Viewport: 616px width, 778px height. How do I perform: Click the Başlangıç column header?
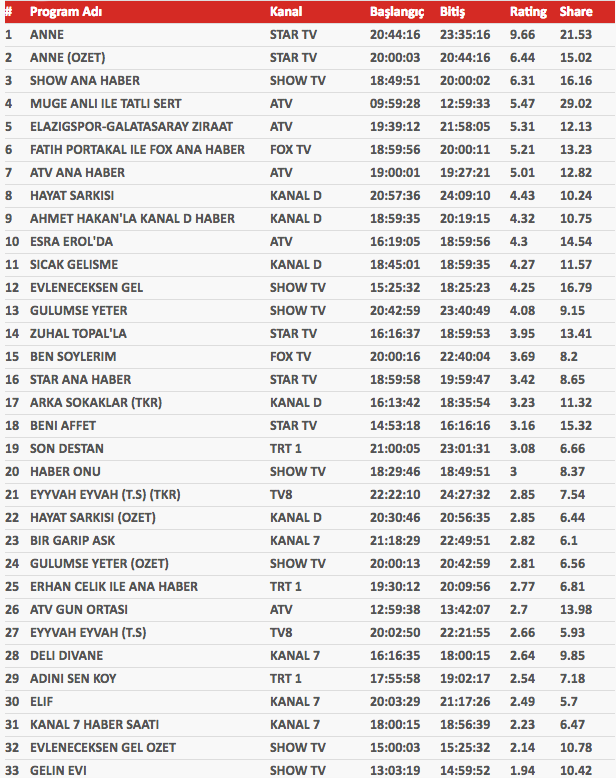[x=398, y=12]
